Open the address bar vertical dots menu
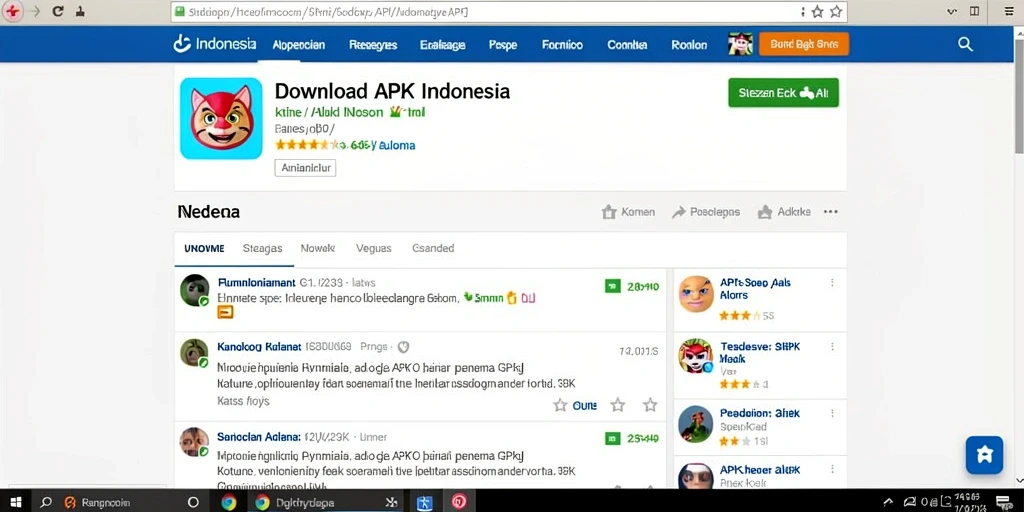Screen dimensions: 1024x512 pos(803,12)
